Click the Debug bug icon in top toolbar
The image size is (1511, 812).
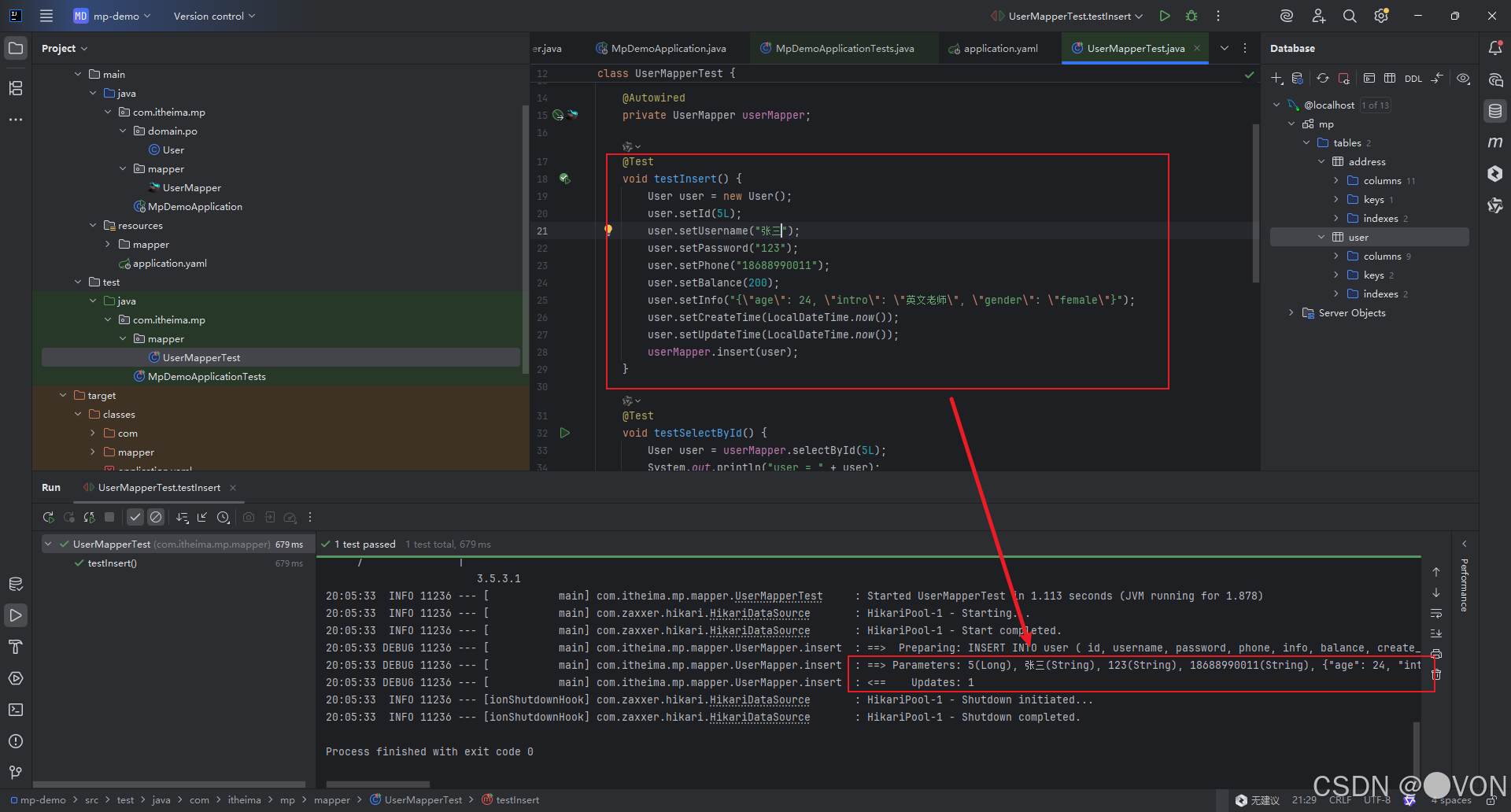pyautogui.click(x=1191, y=16)
